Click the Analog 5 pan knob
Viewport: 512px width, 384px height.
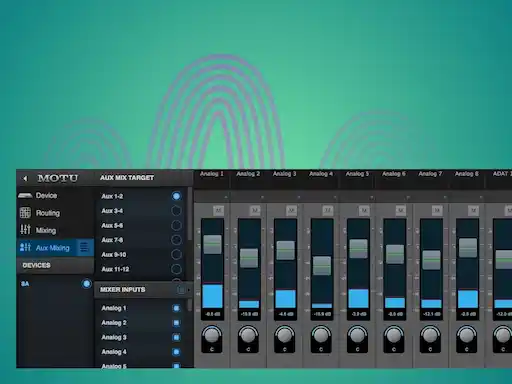(357, 336)
